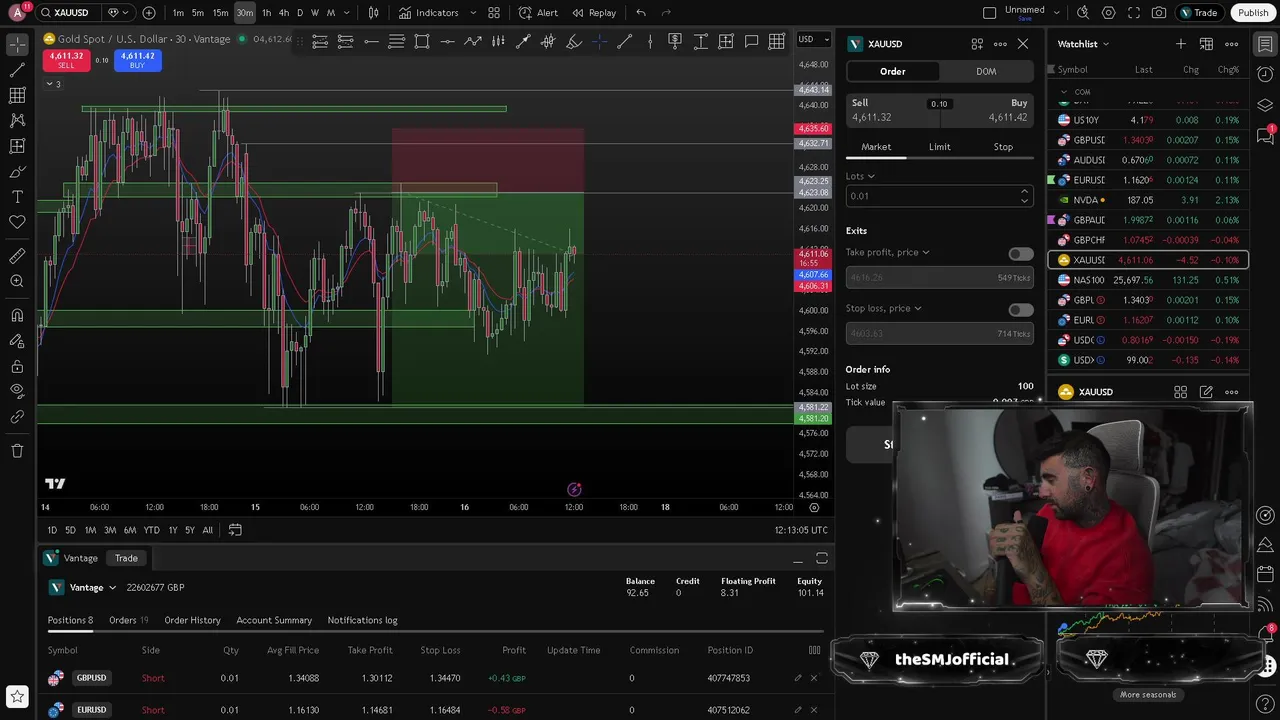Undo the last chart action

(x=641, y=13)
